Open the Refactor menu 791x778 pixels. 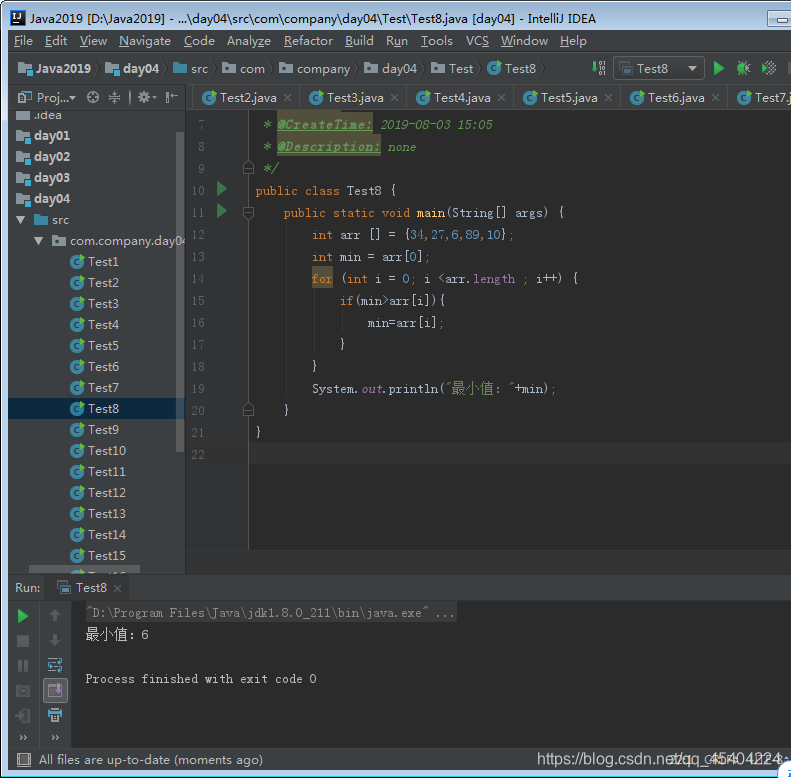308,41
